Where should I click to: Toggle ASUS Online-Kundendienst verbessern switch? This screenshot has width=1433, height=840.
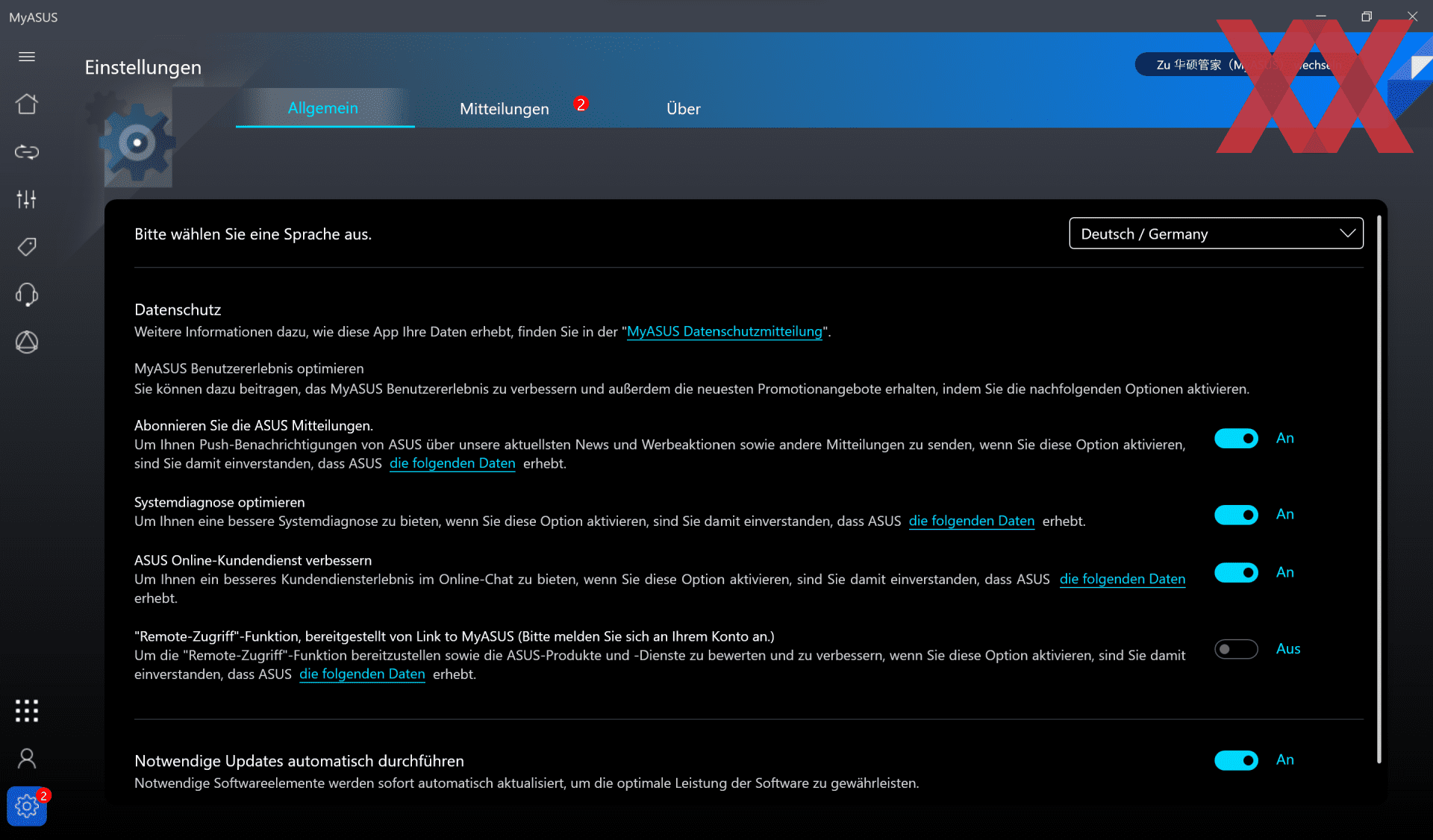tap(1236, 573)
